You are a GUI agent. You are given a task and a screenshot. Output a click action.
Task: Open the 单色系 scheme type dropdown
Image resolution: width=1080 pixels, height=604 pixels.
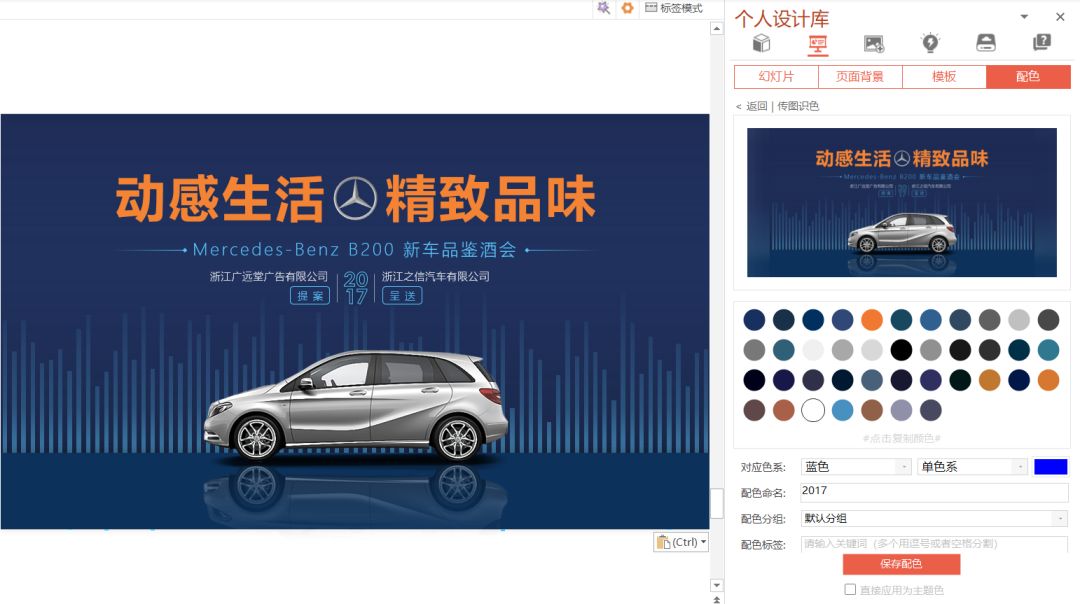(972, 467)
